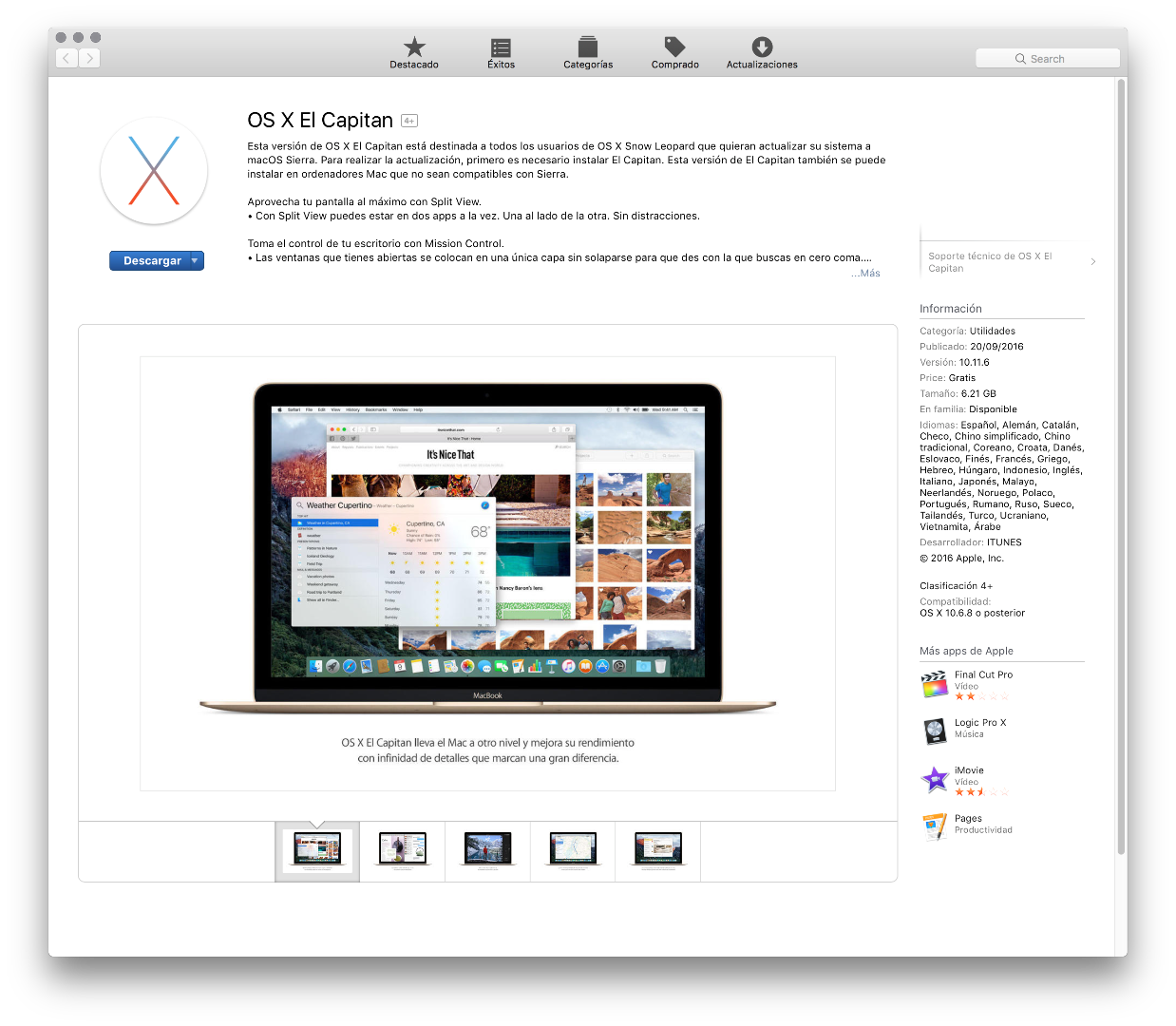Open the Final Cut Pro title link

[x=983, y=674]
